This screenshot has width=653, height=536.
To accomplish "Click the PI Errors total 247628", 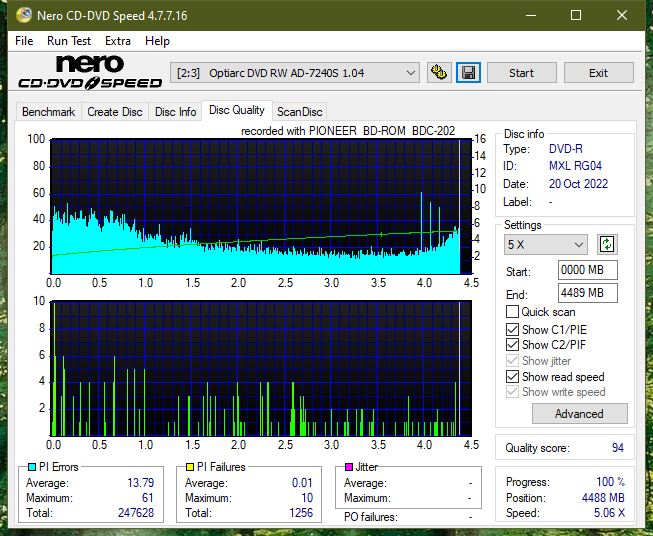I will (x=136, y=513).
